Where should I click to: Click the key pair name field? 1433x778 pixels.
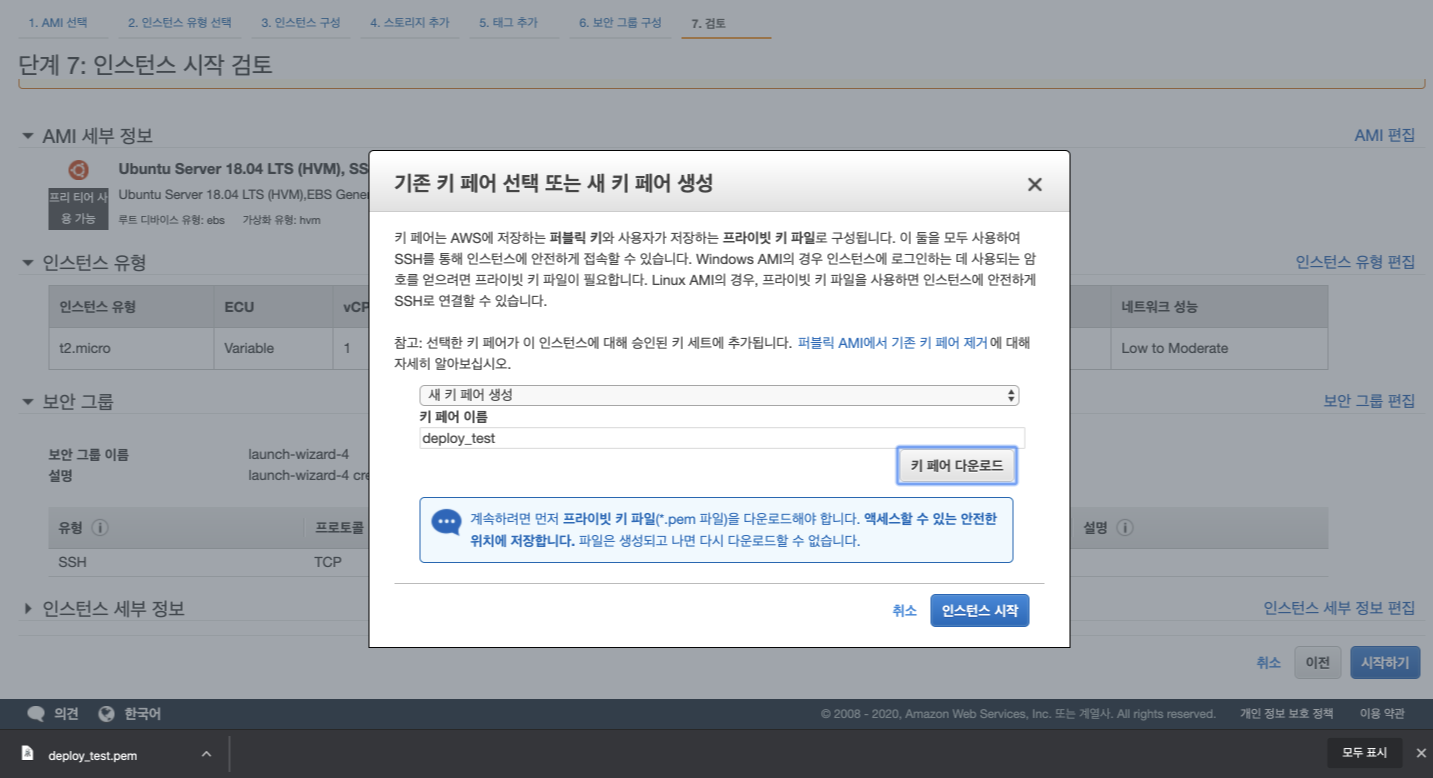[x=722, y=438]
